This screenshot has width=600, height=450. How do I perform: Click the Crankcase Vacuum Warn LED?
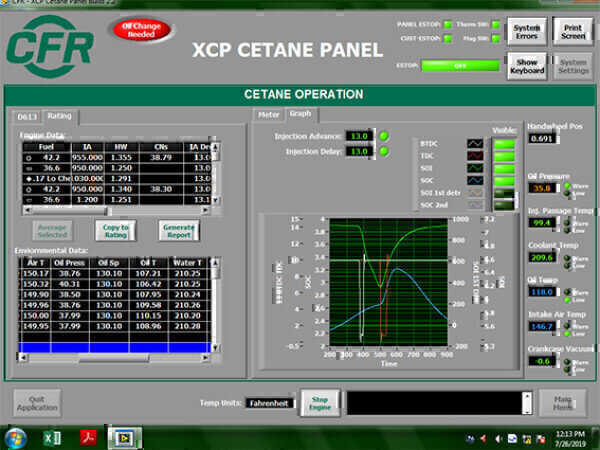coord(567,362)
